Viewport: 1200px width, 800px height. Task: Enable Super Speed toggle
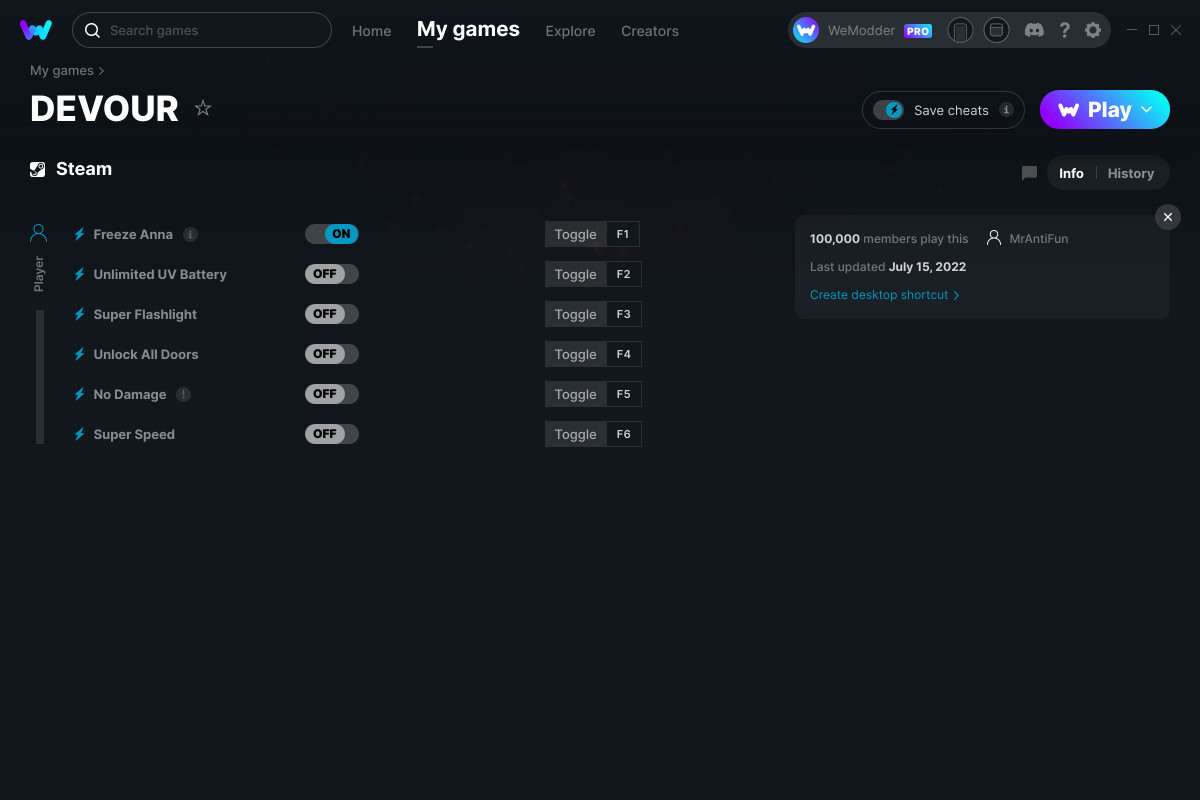click(332, 434)
